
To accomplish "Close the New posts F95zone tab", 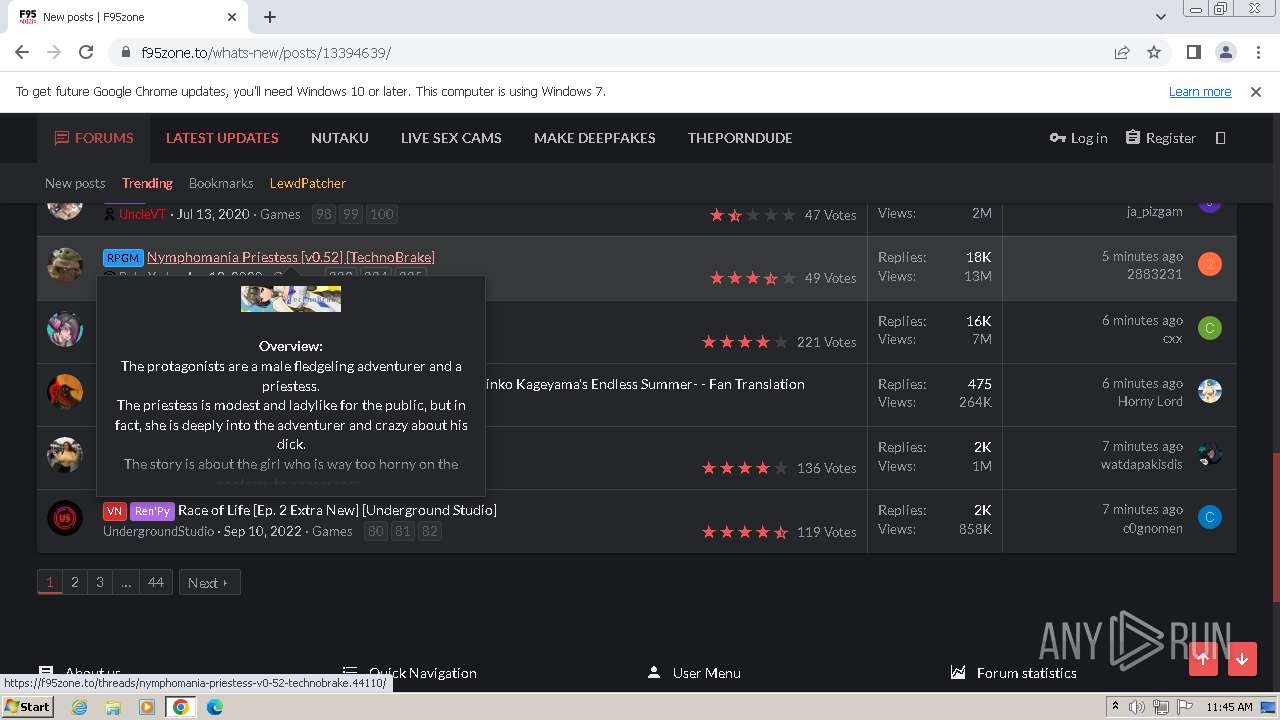I will pyautogui.click(x=232, y=17).
